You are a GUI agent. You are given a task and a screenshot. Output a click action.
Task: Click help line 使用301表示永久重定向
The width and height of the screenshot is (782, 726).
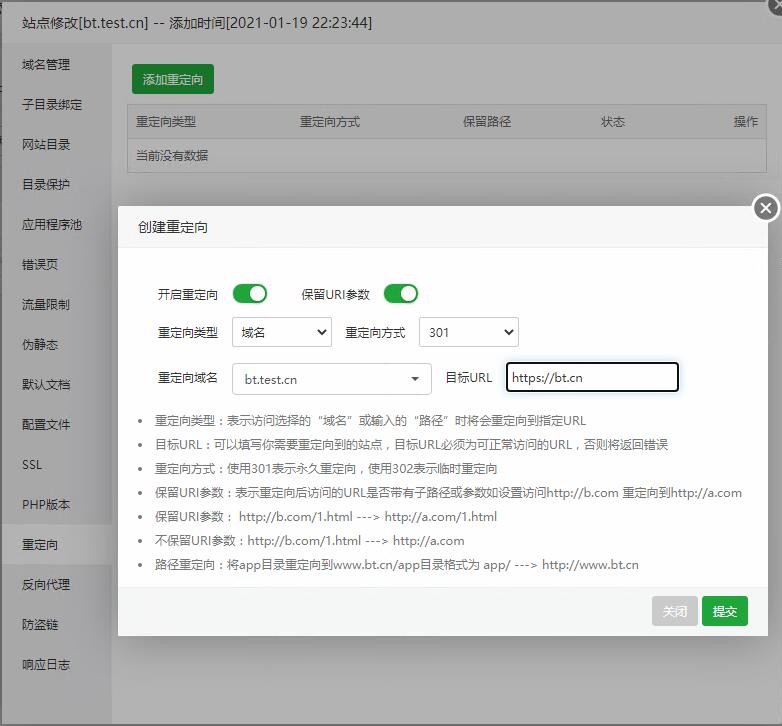326,469
